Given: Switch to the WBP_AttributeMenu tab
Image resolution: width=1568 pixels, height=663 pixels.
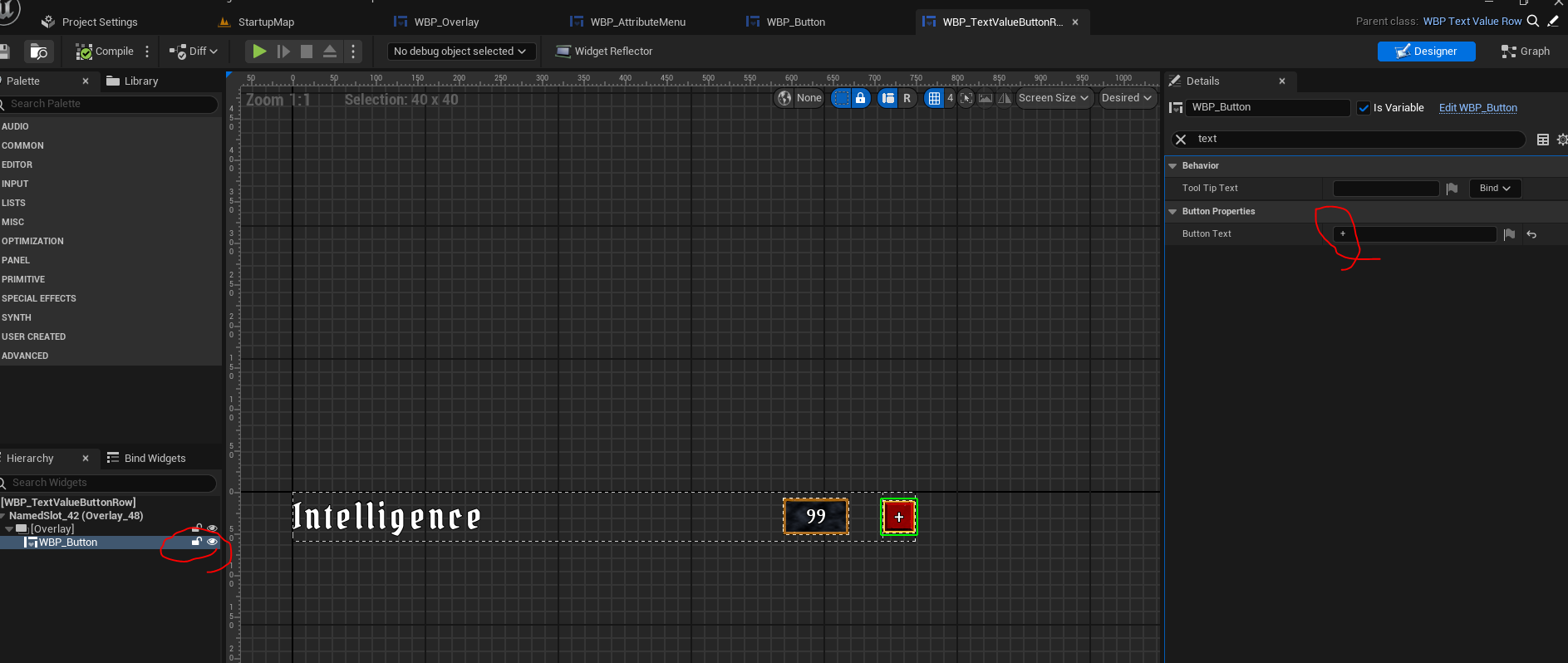Looking at the screenshot, I should click(x=628, y=22).
